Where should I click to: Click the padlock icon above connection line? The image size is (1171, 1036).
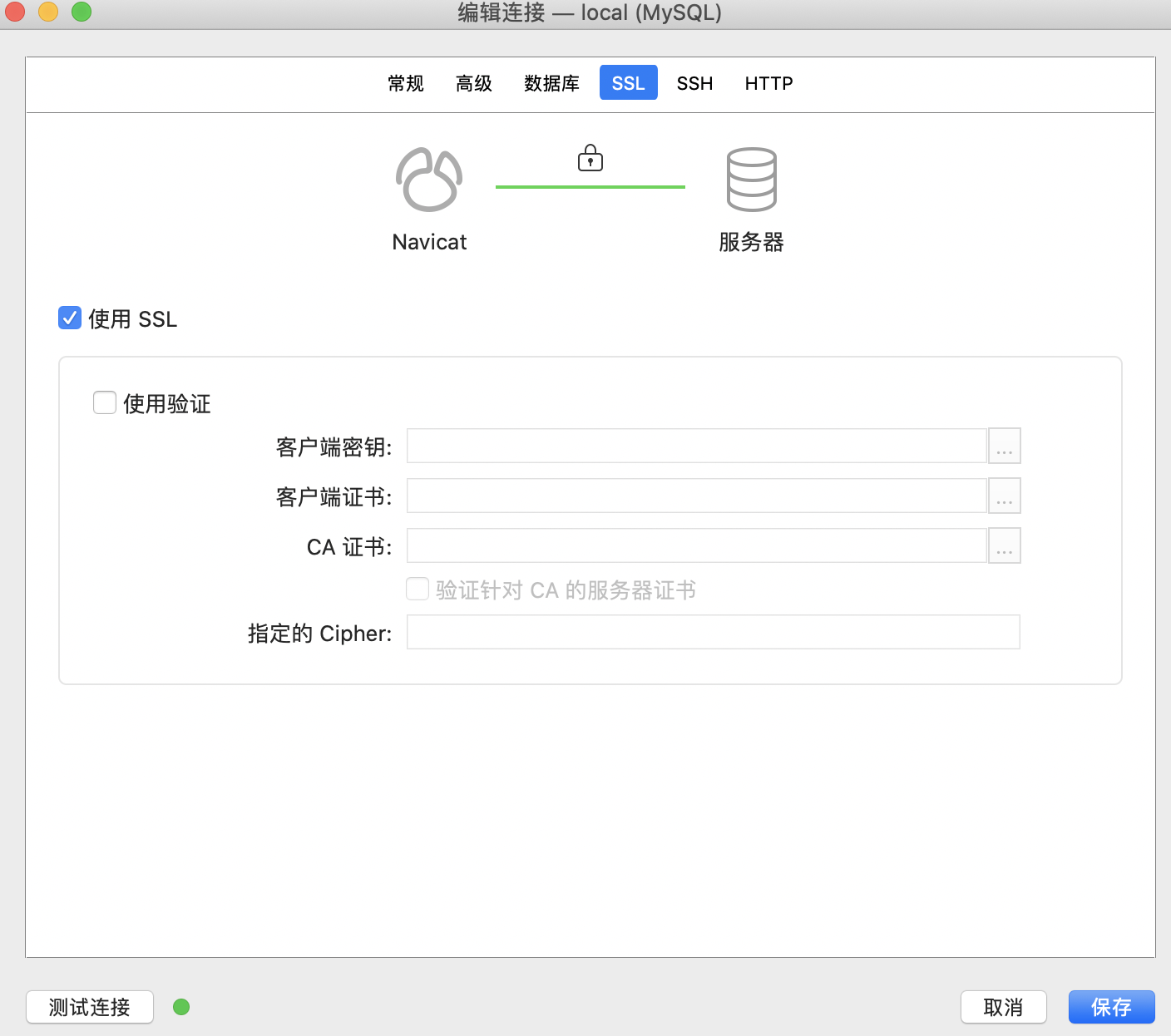590,157
